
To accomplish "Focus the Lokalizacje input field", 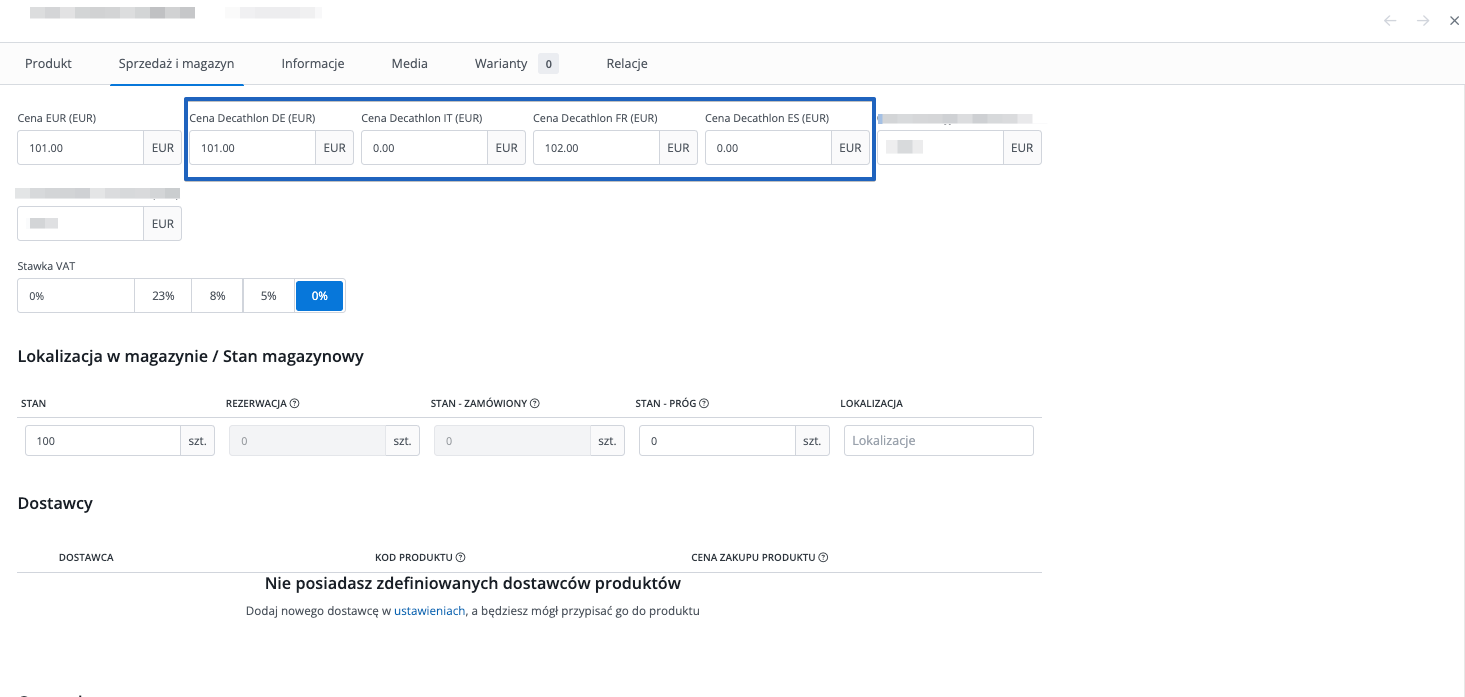I will click(x=938, y=441).
